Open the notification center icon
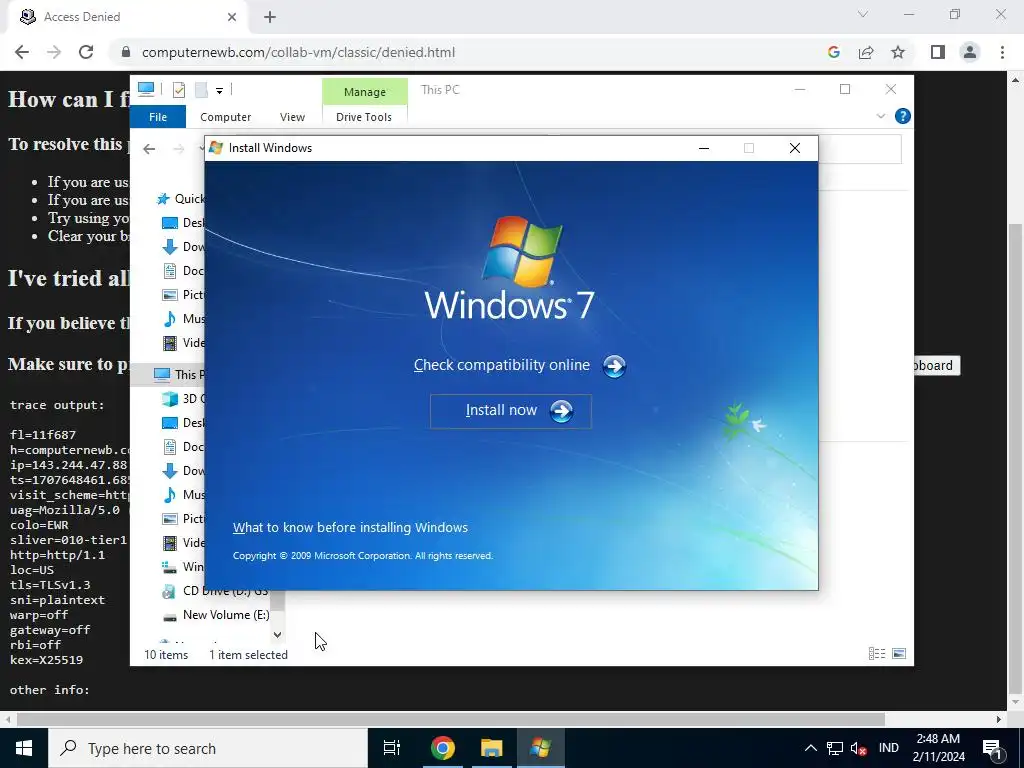Screen dimensions: 1024x768 tap(993, 748)
